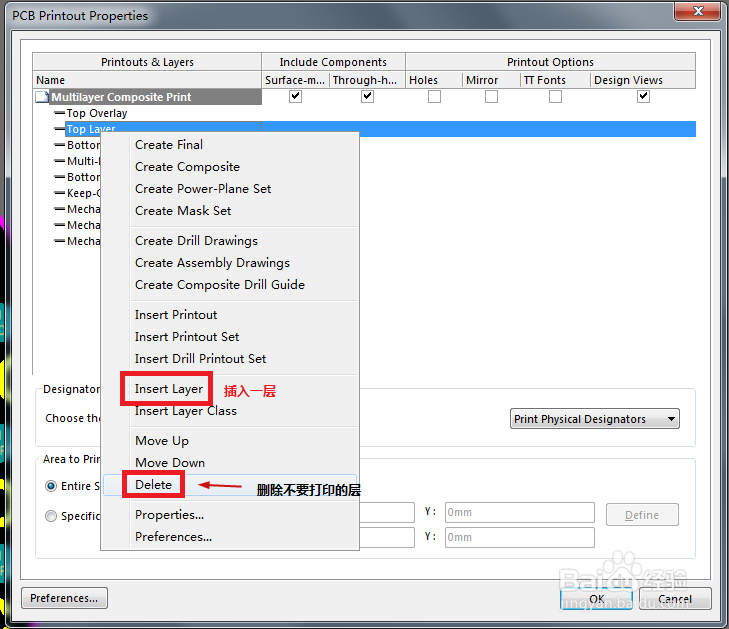Click the lower Y coordinate field
Image resolution: width=729 pixels, height=629 pixels.
coord(520,537)
